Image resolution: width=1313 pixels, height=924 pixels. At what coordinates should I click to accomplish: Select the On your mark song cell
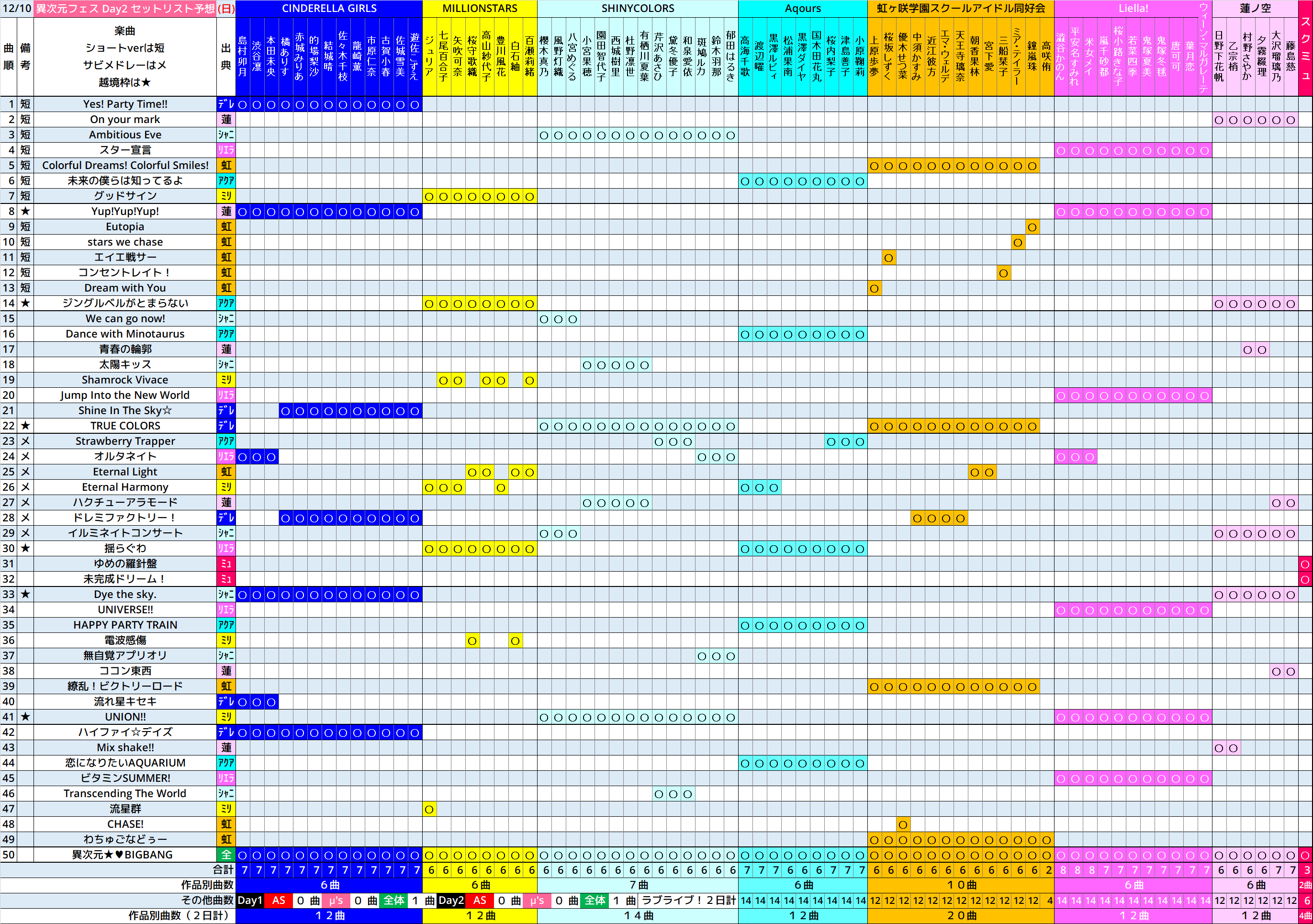click(125, 120)
